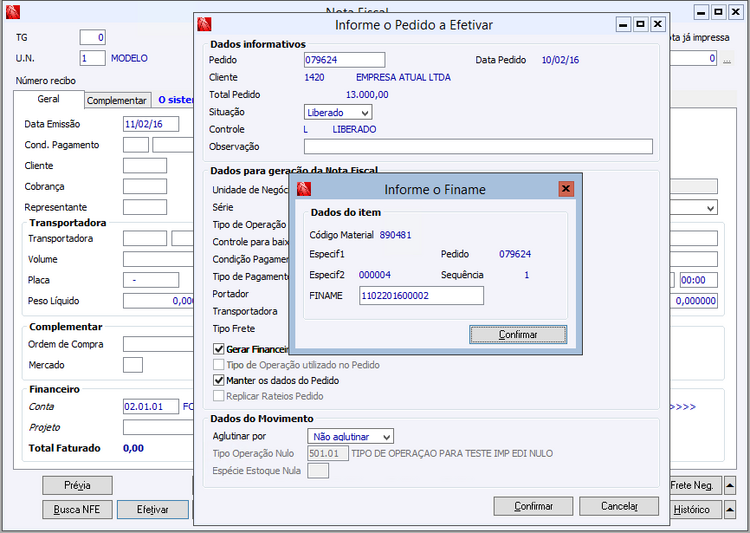Viewport: 750px width, 533px height.
Task: Switch to the Geral tab
Action: pyautogui.click(x=48, y=99)
